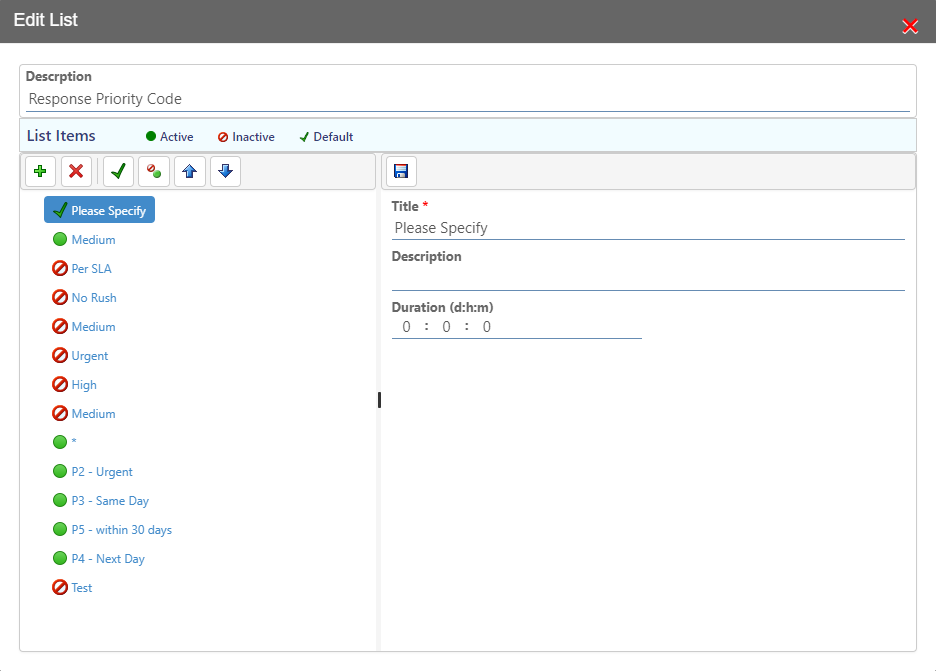The height and width of the screenshot is (671, 936).
Task: Toggle active/inactive status toolbar icon
Action: point(154,172)
